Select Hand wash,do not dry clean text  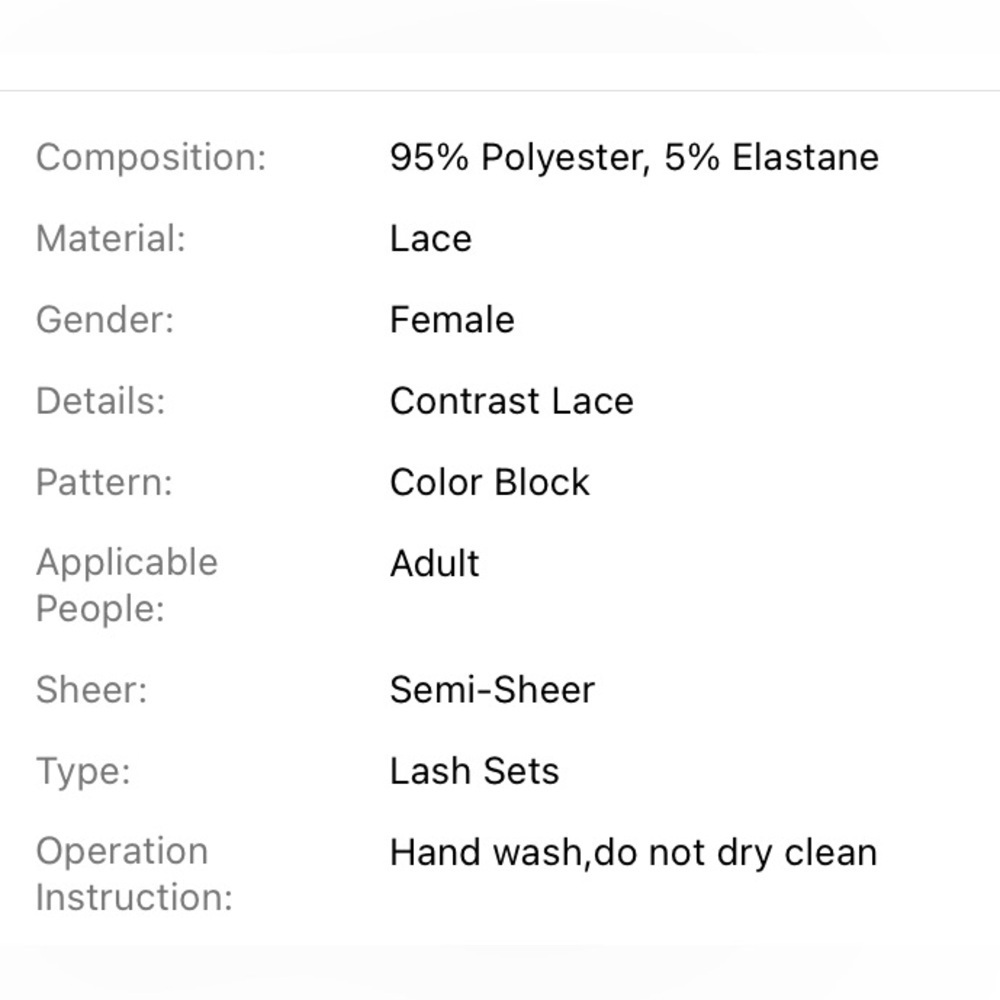634,853
